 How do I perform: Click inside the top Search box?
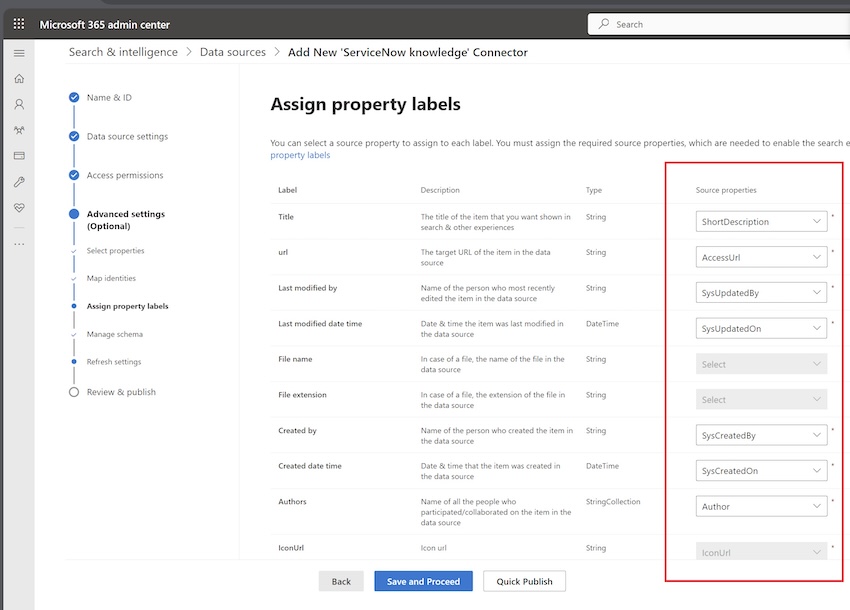coord(720,22)
